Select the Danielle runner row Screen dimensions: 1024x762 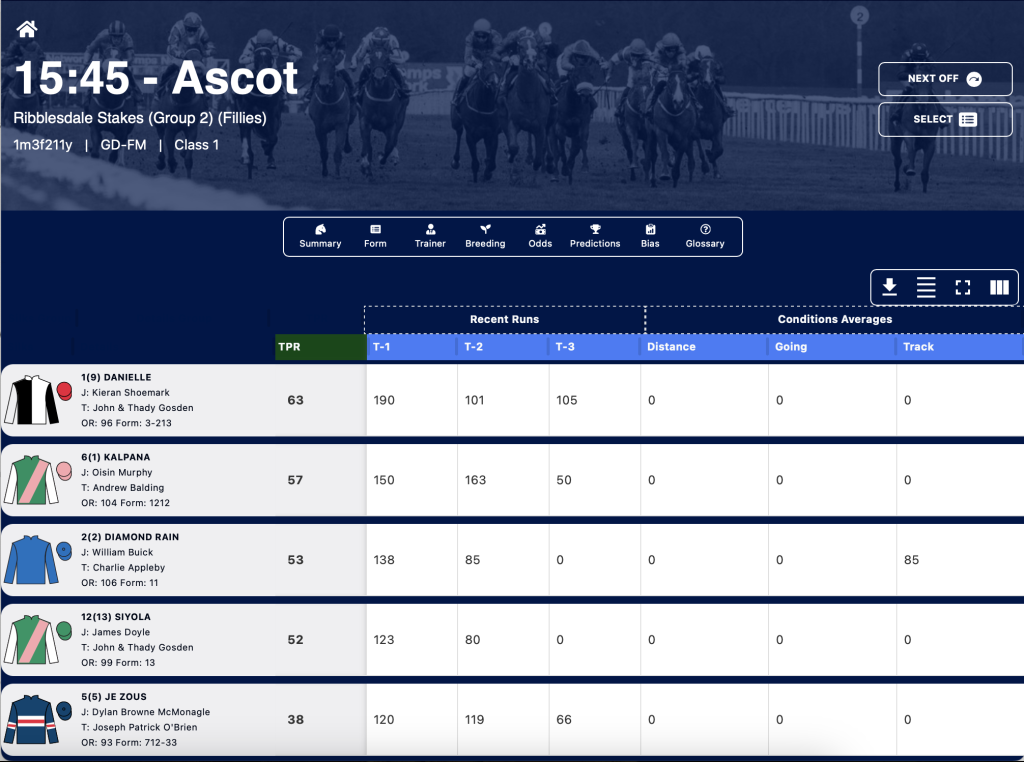click(x=512, y=400)
